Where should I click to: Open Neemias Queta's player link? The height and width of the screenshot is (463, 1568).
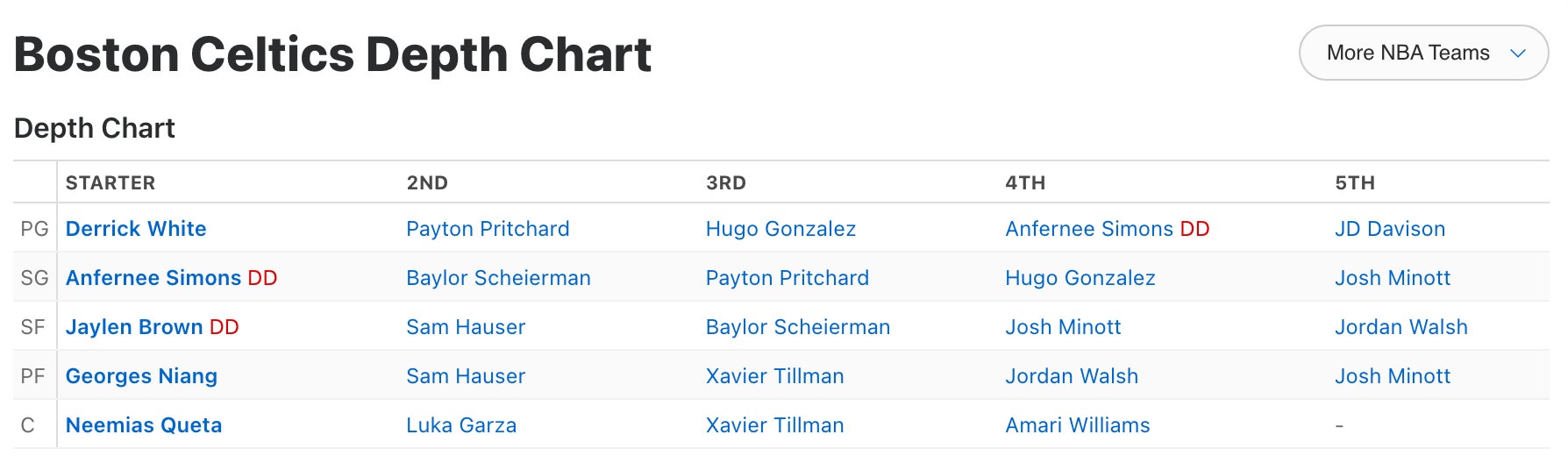[144, 425]
